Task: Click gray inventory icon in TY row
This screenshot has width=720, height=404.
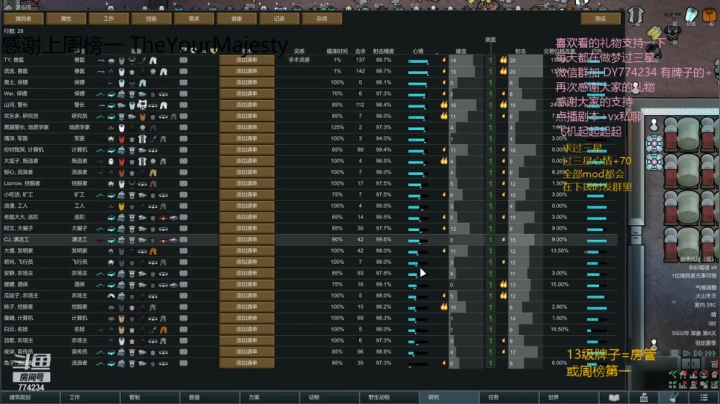Action: click(183, 60)
